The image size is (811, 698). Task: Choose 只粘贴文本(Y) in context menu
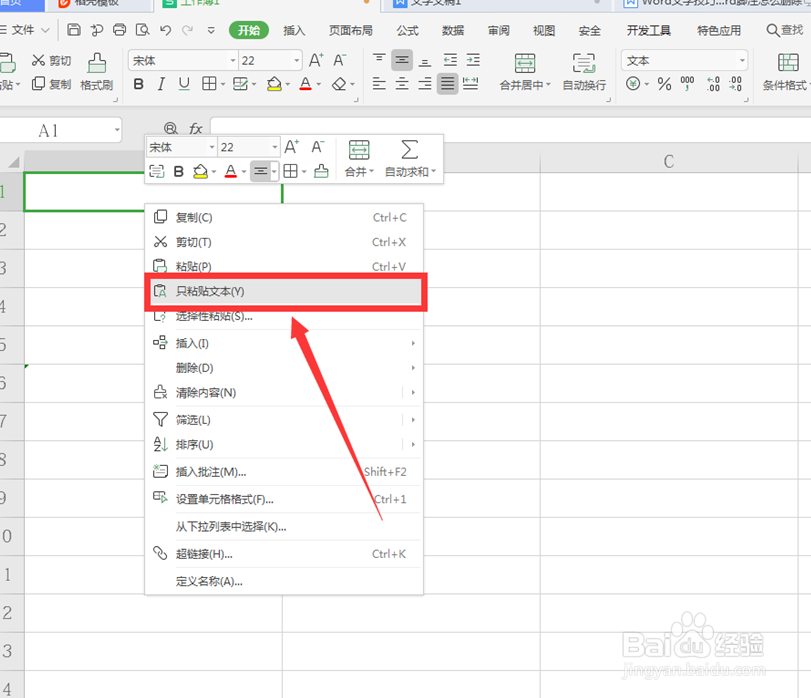pyautogui.click(x=286, y=292)
